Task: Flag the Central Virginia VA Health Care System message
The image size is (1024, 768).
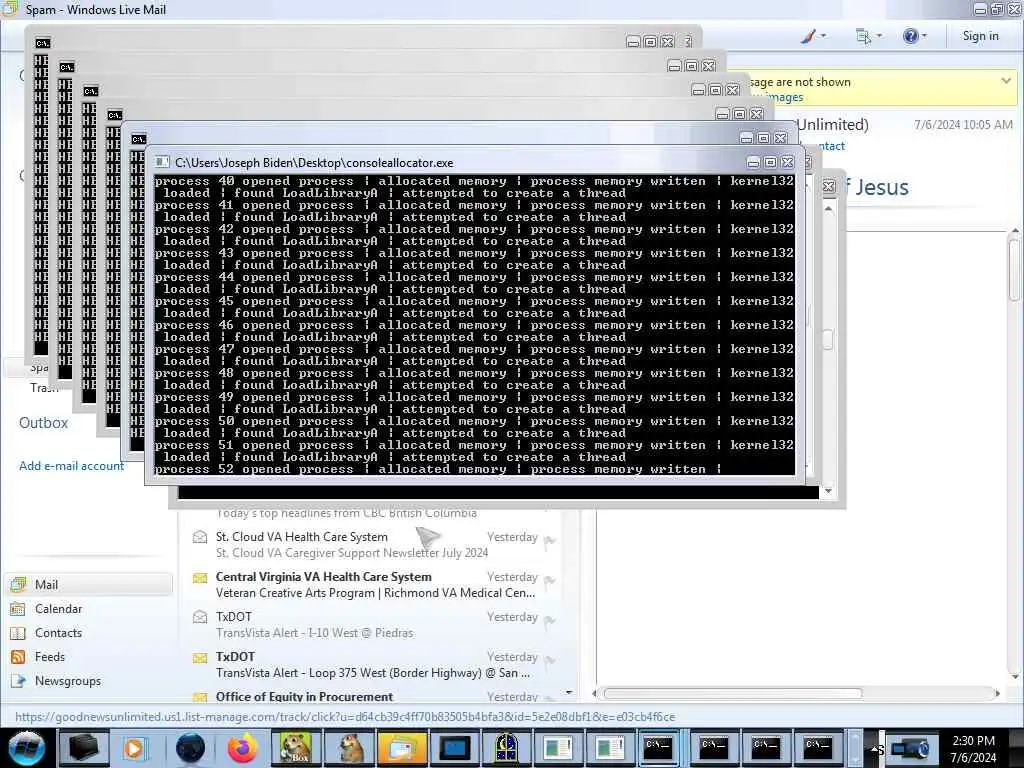Action: 550,581
